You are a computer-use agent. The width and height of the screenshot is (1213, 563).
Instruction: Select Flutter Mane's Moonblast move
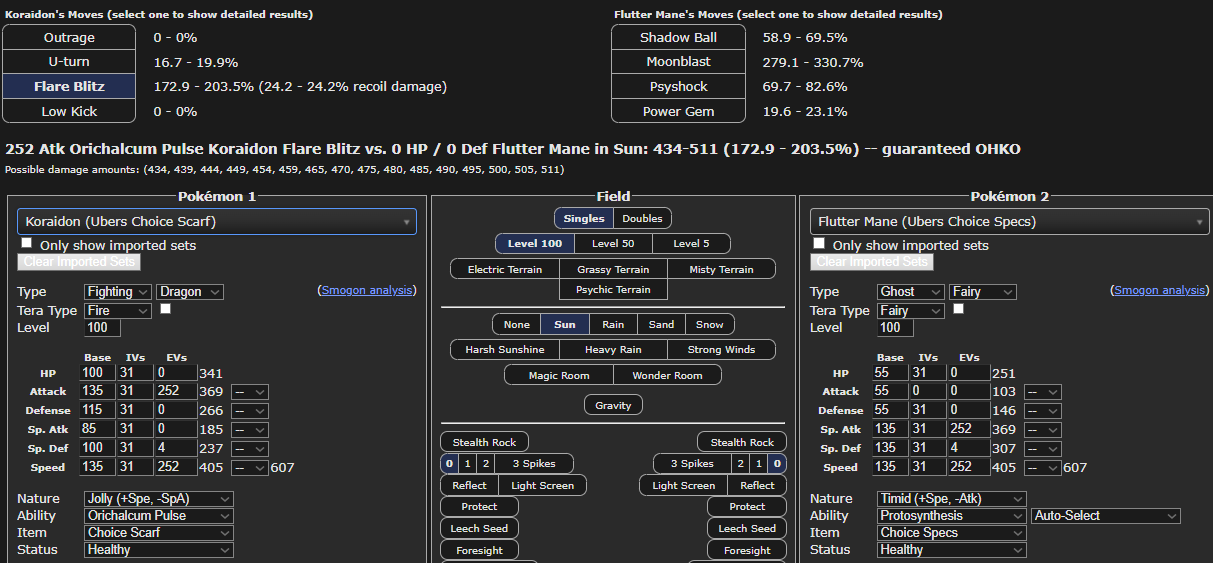coord(678,62)
